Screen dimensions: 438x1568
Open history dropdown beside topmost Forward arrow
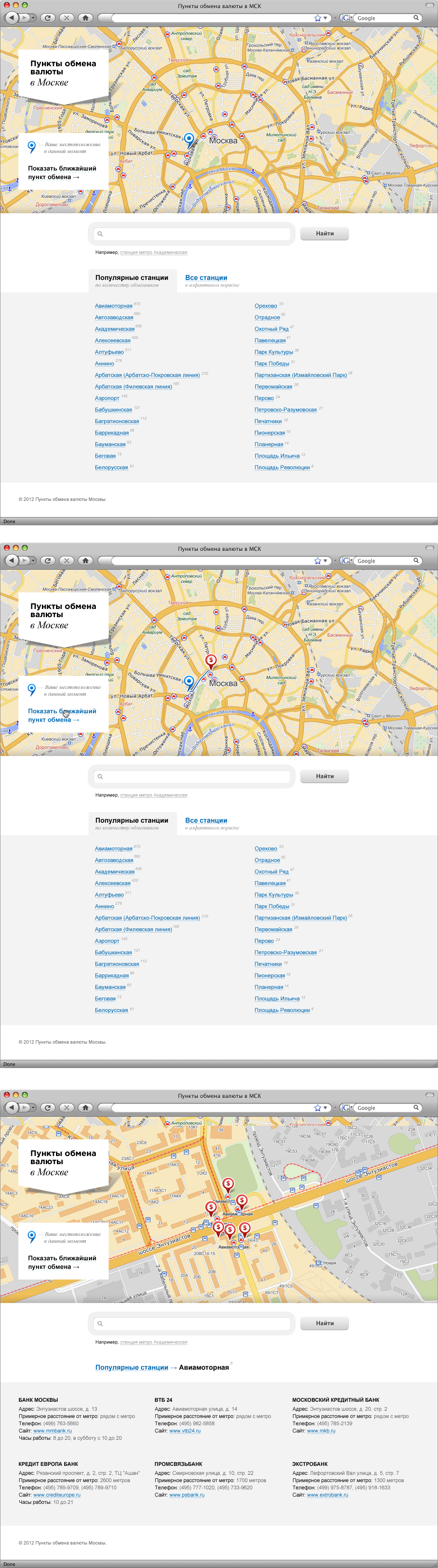(33, 18)
